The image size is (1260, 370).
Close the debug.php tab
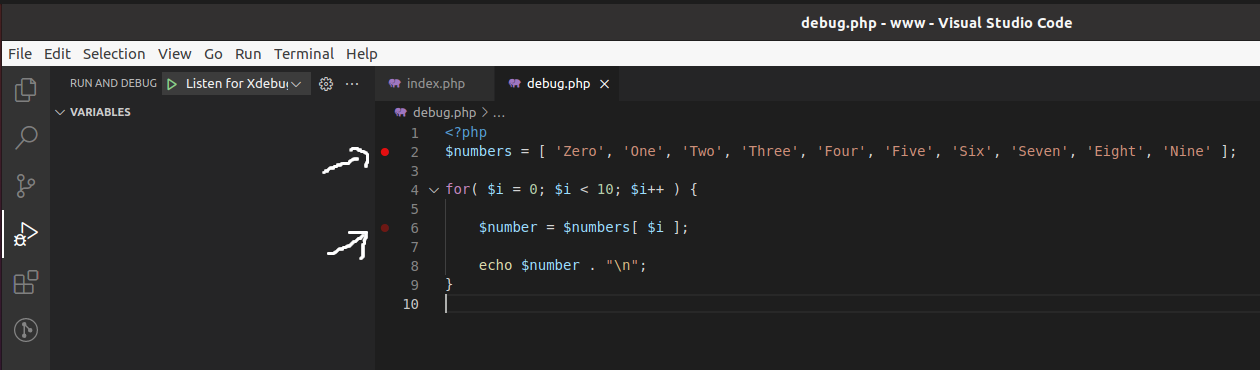coord(604,84)
